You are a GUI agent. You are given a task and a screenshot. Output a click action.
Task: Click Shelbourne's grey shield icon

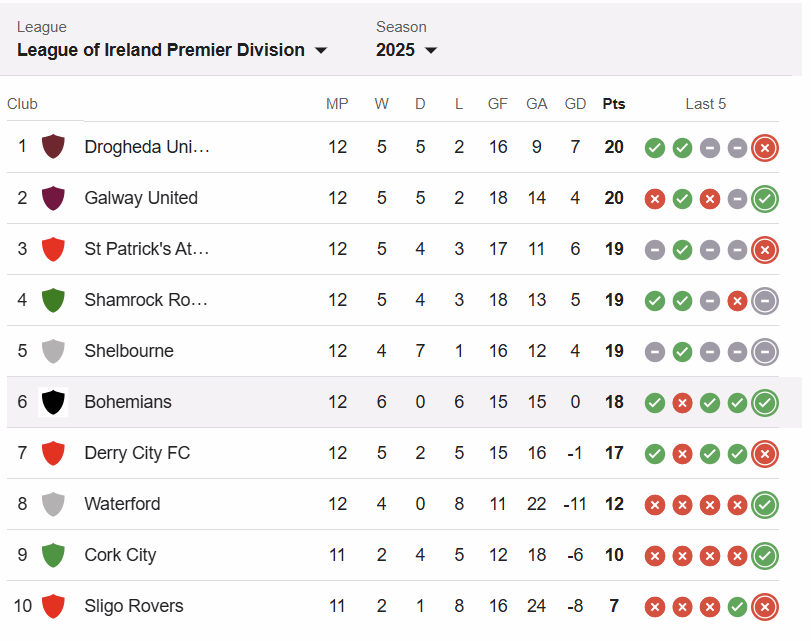[53, 351]
